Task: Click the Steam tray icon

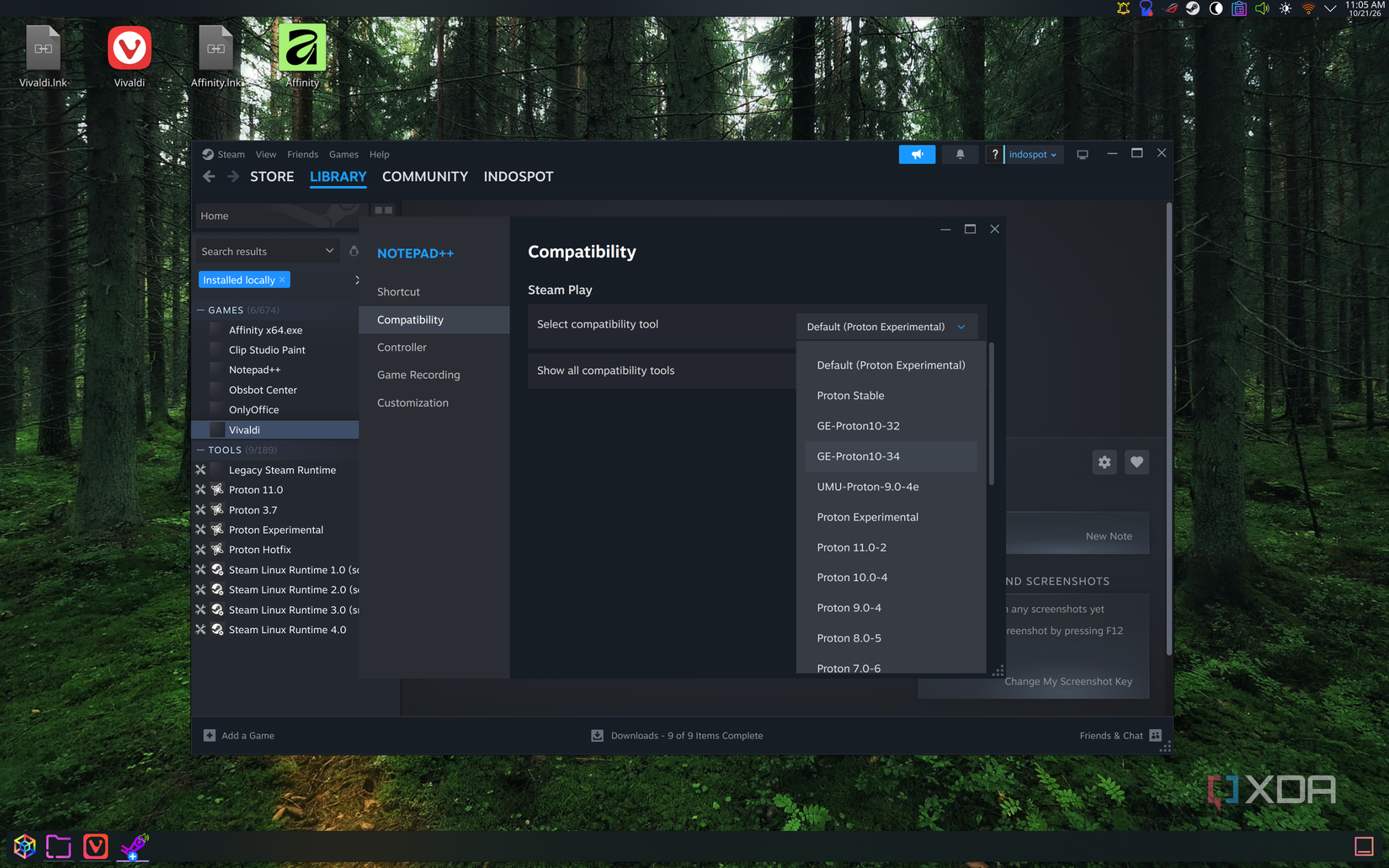Action: coord(1193,8)
